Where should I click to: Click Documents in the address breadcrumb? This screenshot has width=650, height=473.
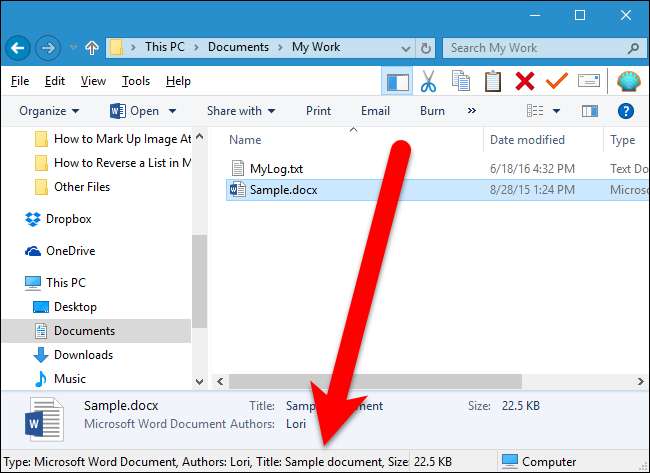238,47
